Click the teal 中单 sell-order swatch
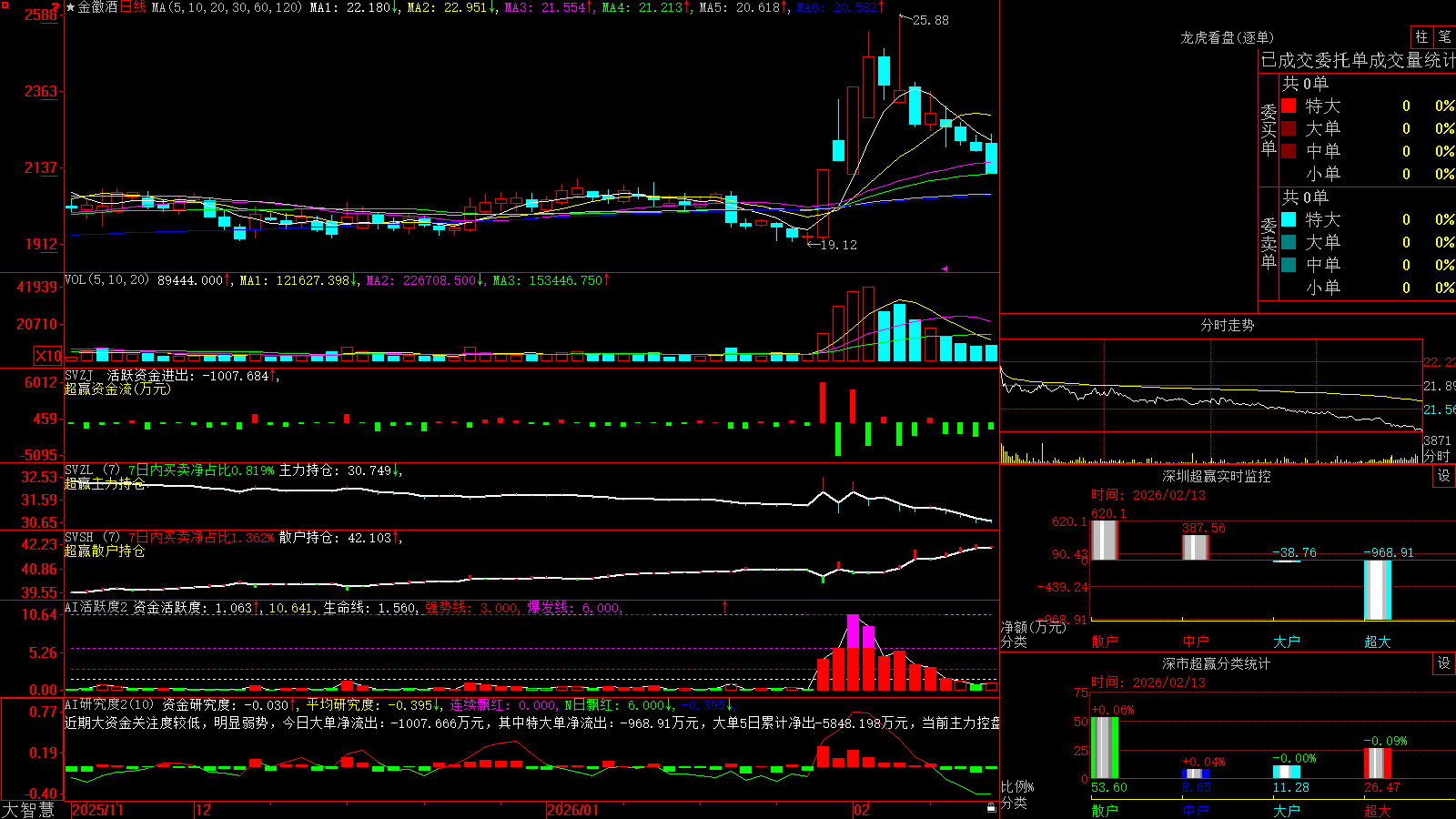The height and width of the screenshot is (819, 1456). 1289,265
